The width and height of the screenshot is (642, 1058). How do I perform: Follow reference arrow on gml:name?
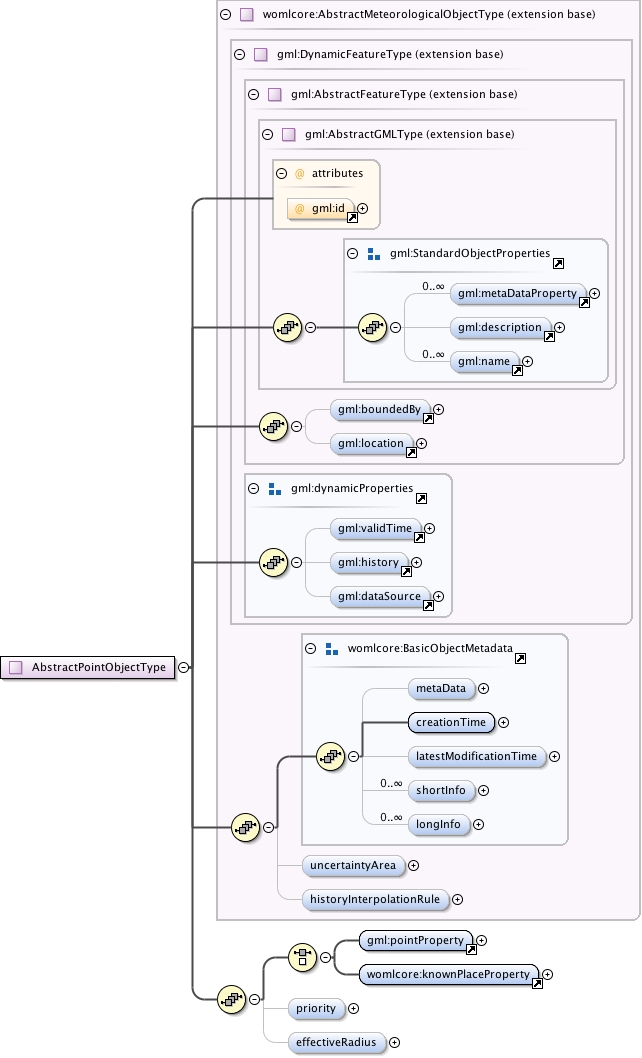pyautogui.click(x=517, y=370)
